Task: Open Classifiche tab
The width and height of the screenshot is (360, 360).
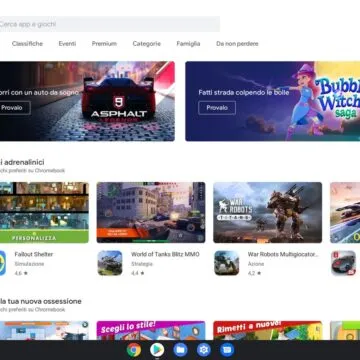Action: (27, 44)
